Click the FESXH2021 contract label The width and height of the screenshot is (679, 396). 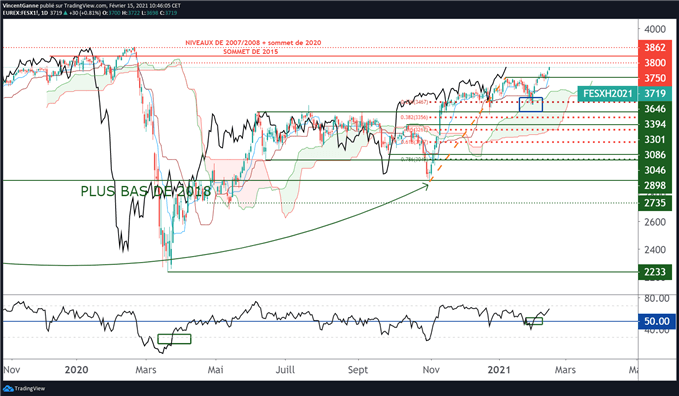(x=608, y=93)
